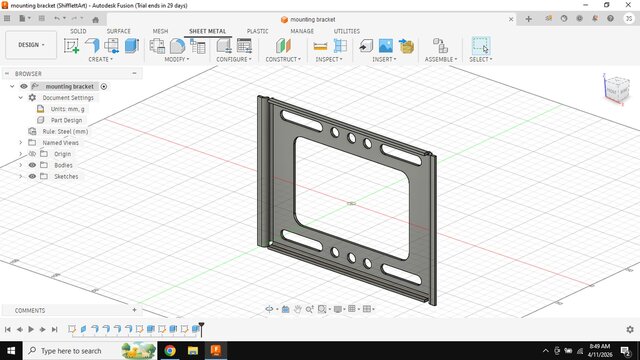The image size is (640, 360).
Task: Open the CONFIGURE dropdown menu
Action: [234, 59]
